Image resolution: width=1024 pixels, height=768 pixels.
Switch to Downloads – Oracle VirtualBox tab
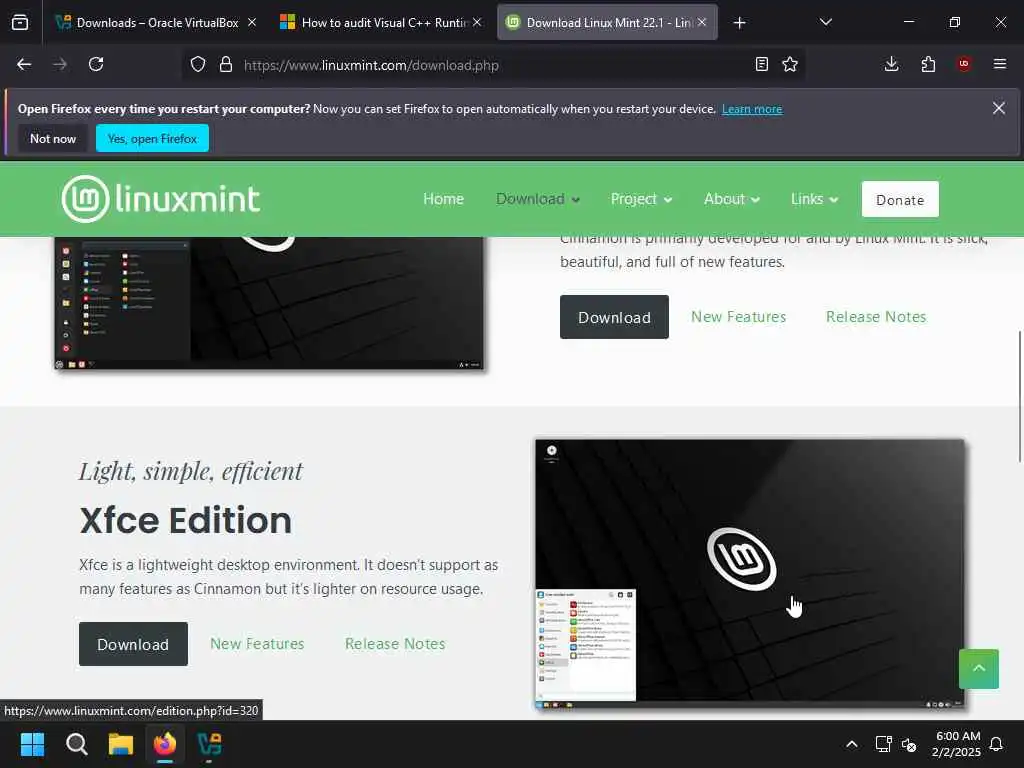pos(157,22)
